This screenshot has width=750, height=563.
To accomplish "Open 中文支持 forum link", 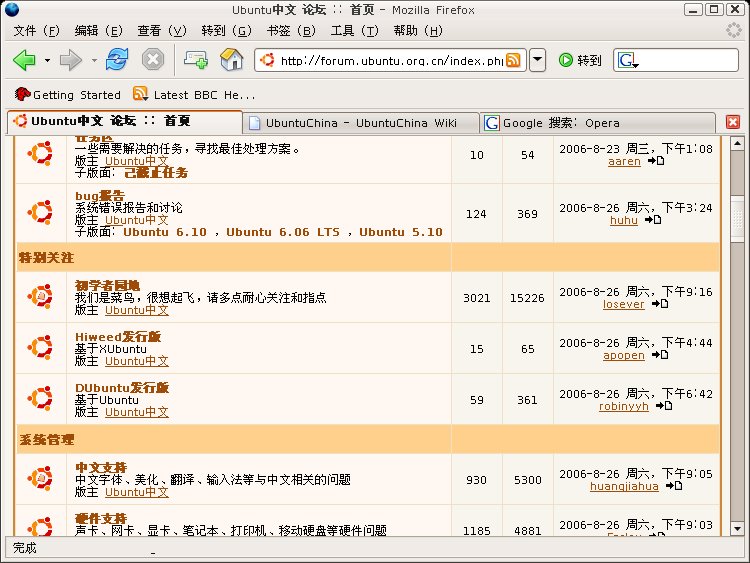I will [101, 468].
